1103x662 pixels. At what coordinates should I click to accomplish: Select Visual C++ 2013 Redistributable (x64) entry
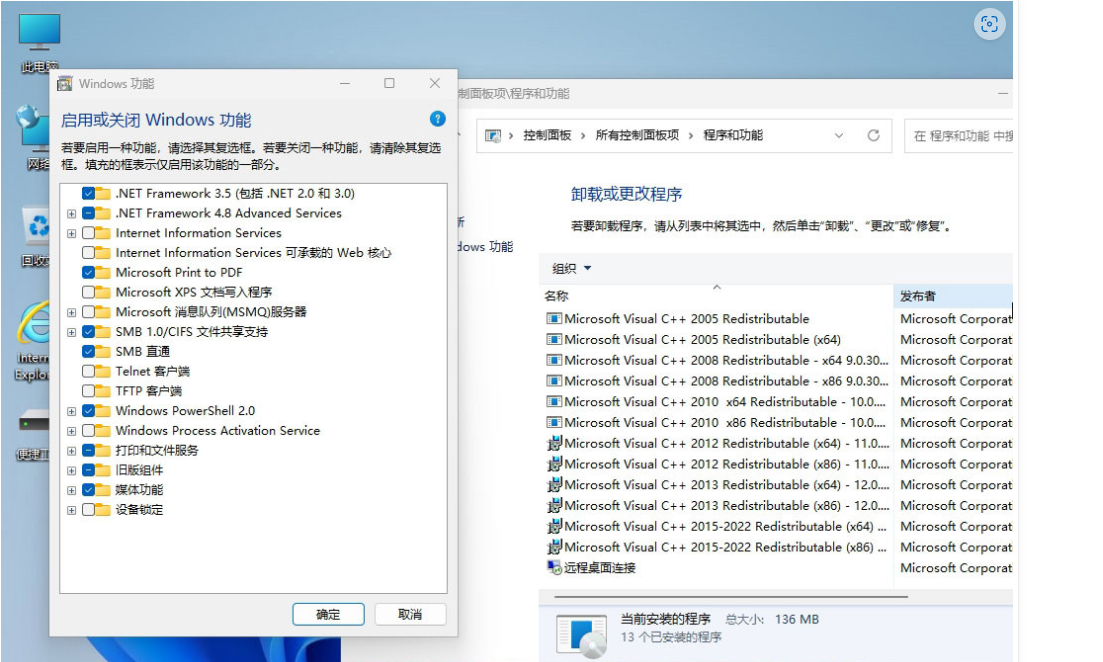[716, 485]
